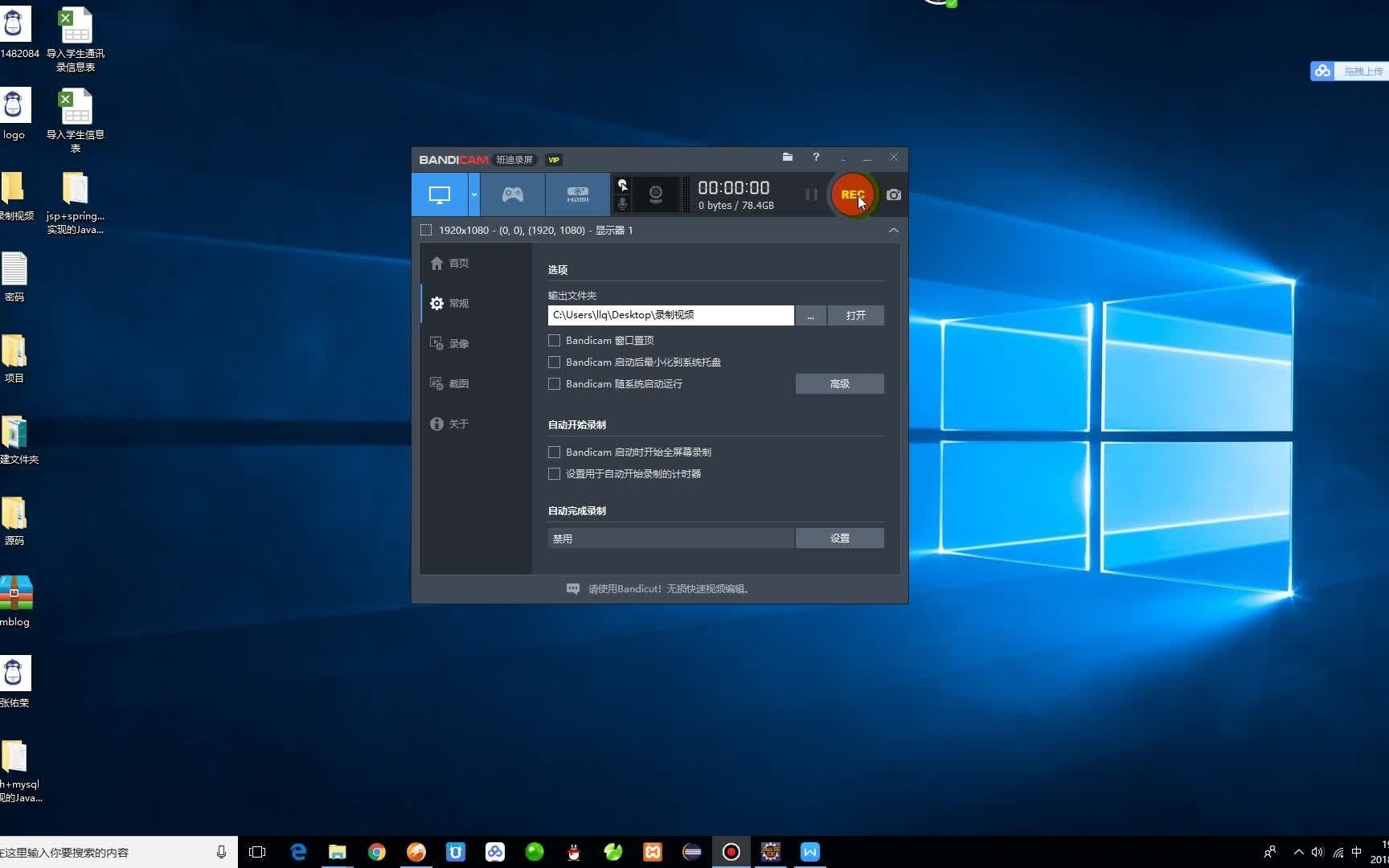Image resolution: width=1389 pixels, height=868 pixels.
Task: Open 导入学生通讯录信息表 Excel file on desktop
Action: click(76, 40)
